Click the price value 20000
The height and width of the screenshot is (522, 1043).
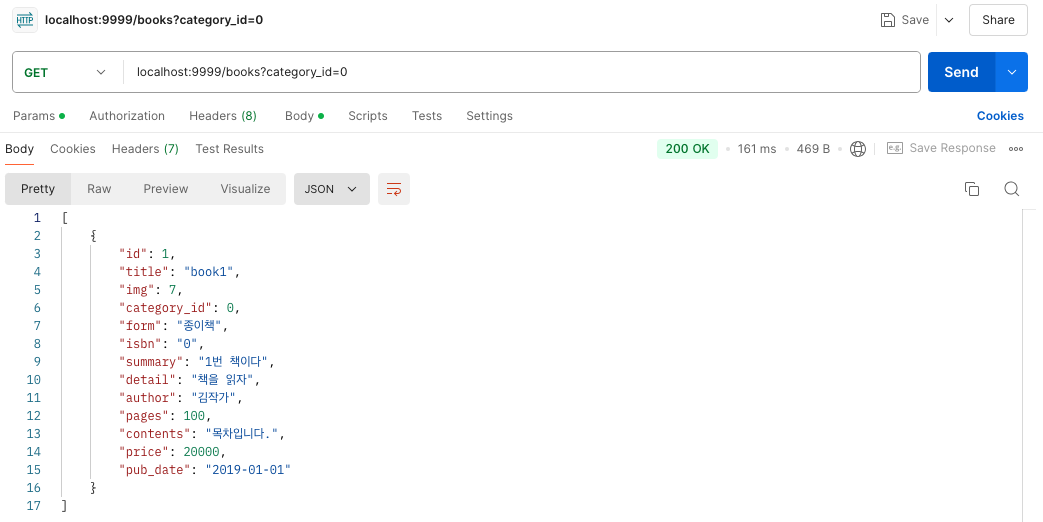point(202,452)
